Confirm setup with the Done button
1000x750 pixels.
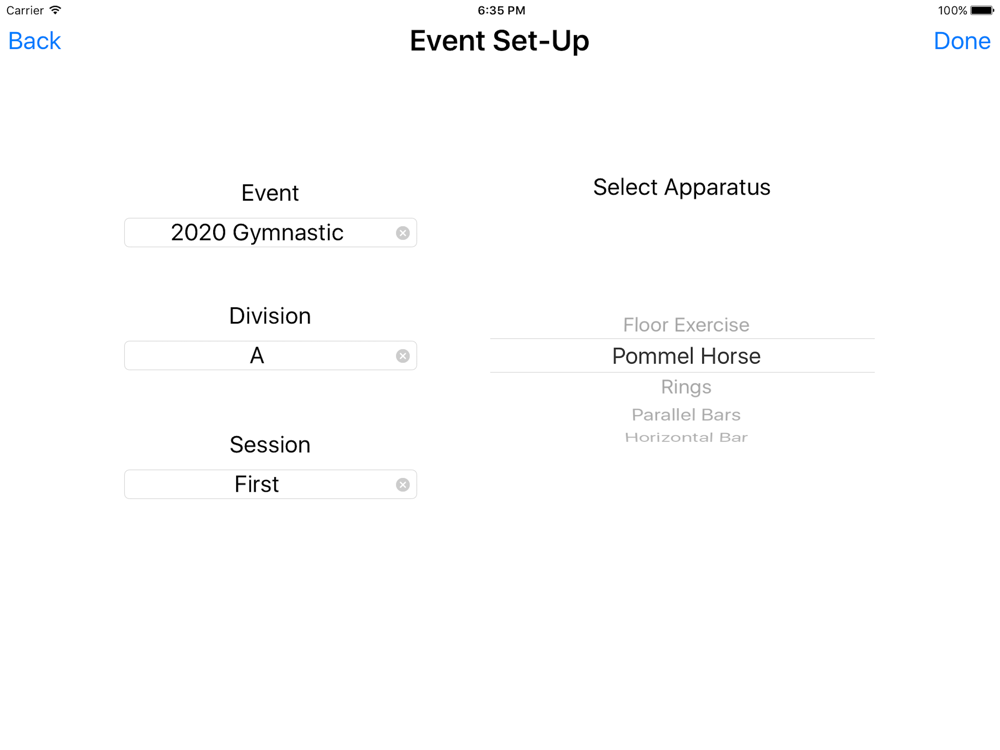[x=962, y=41]
